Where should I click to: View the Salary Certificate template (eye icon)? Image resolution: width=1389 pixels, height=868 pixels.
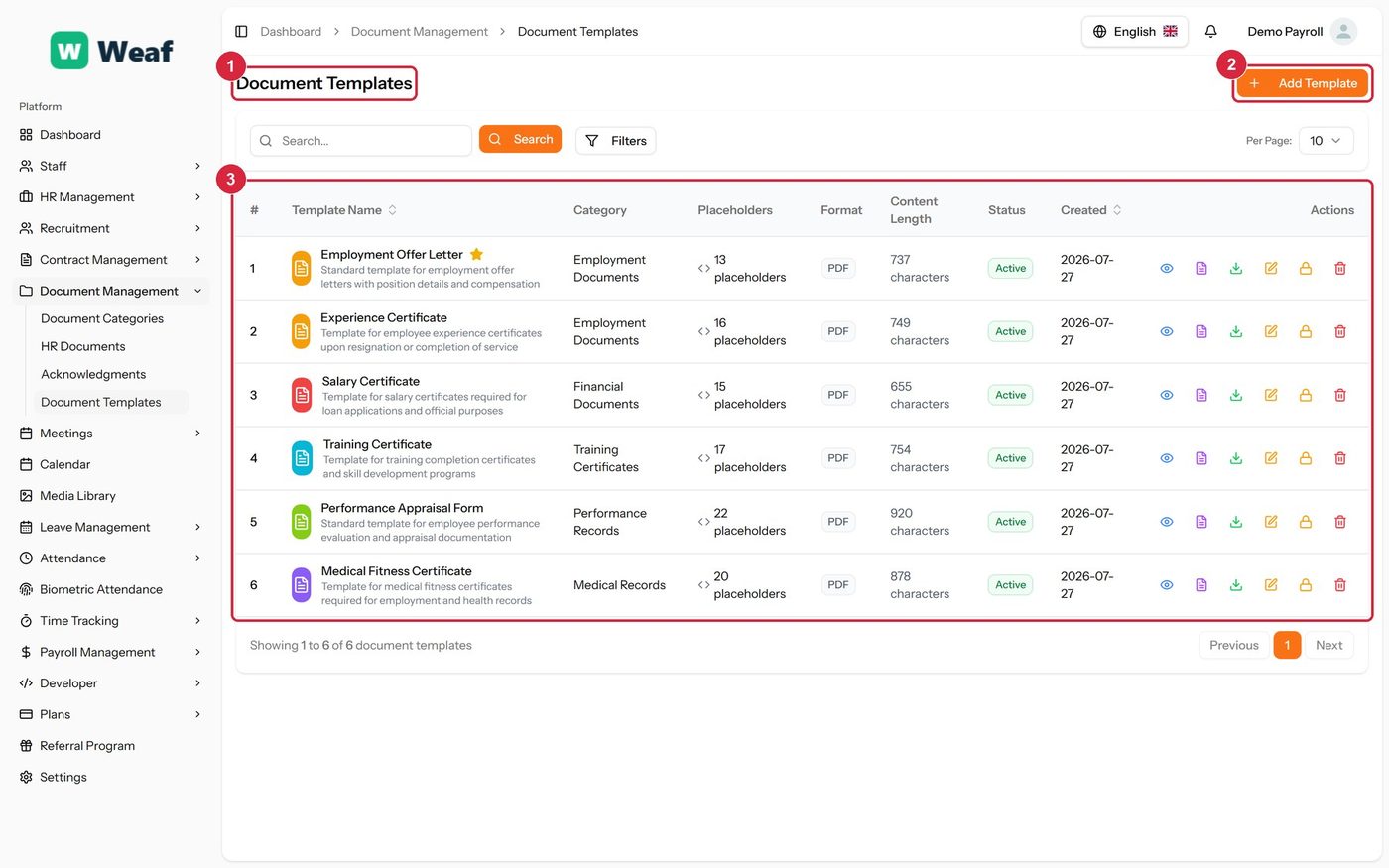click(x=1167, y=395)
